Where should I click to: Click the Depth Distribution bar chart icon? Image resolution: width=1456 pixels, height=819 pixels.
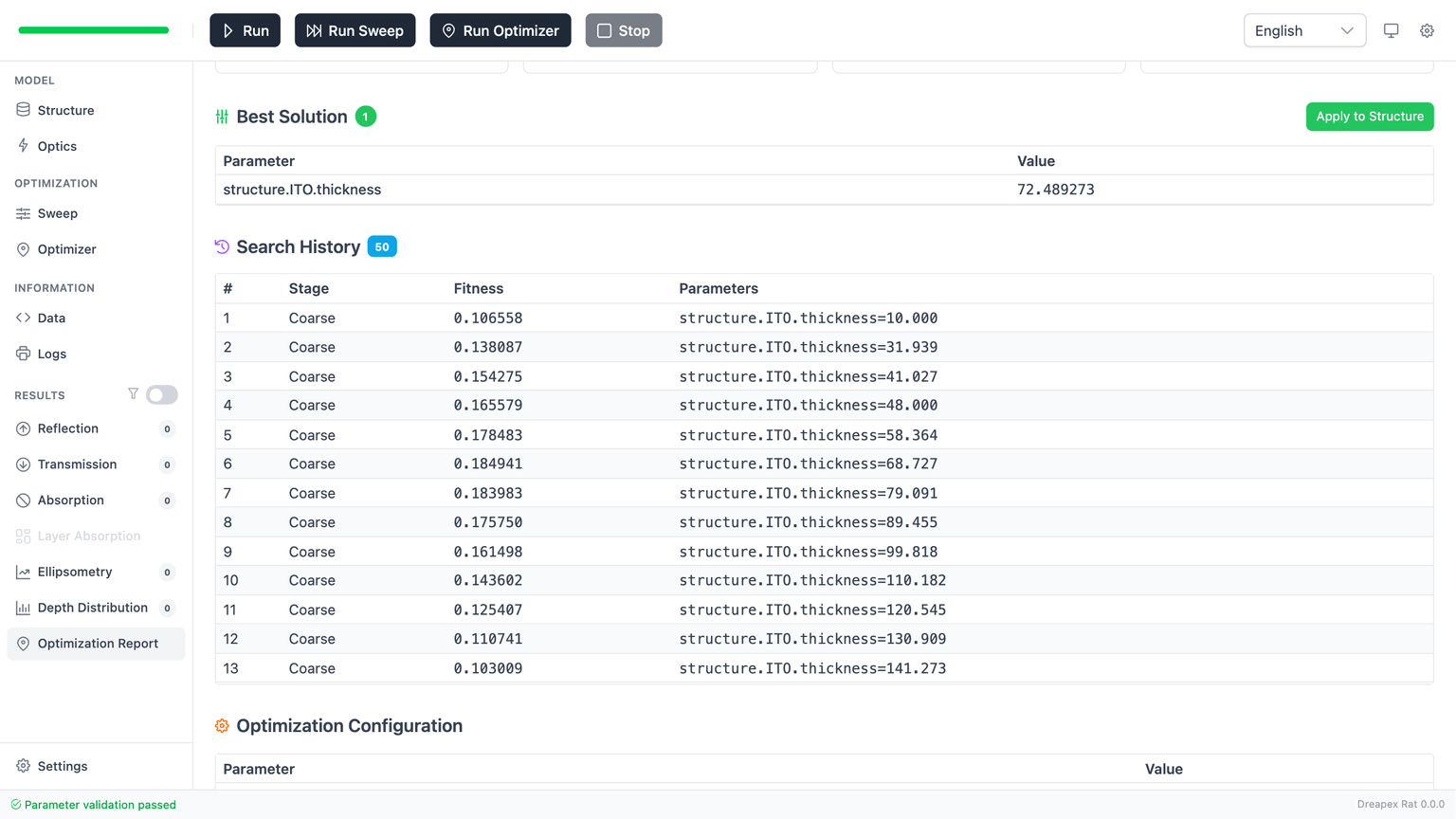23,608
